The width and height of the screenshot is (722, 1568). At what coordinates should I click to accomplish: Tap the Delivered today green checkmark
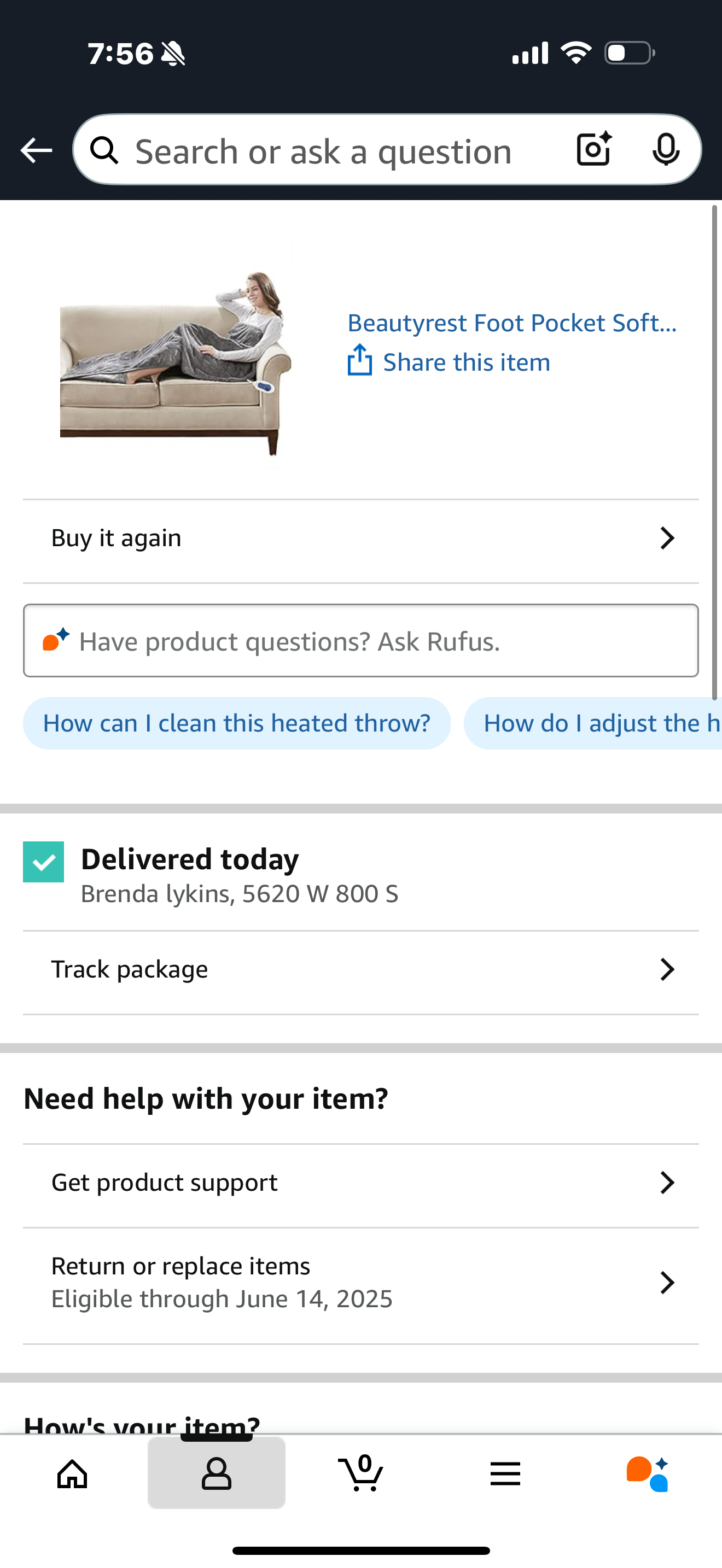pyautogui.click(x=44, y=861)
